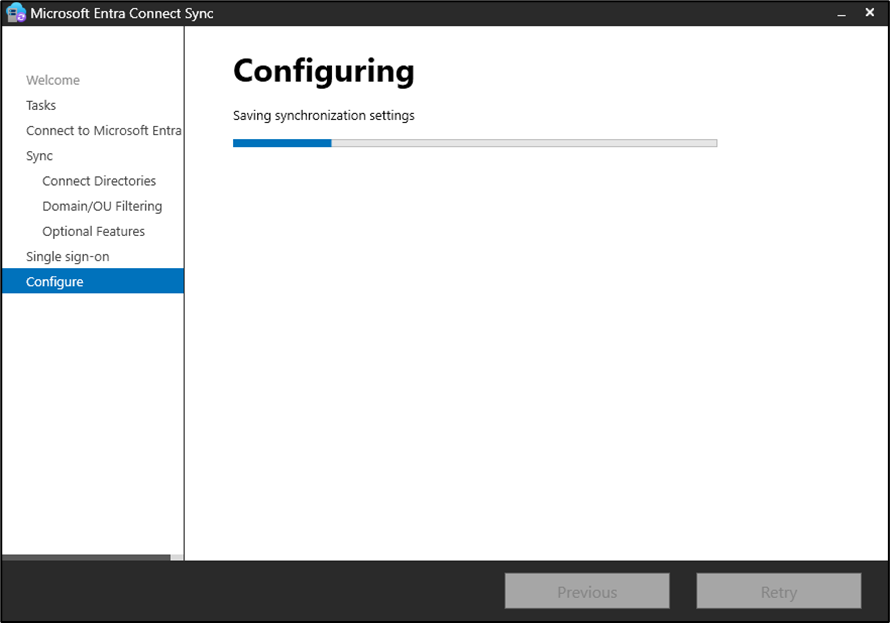This screenshot has width=890, height=623.
Task: Switch to the Single sign-on step
Action: [68, 256]
